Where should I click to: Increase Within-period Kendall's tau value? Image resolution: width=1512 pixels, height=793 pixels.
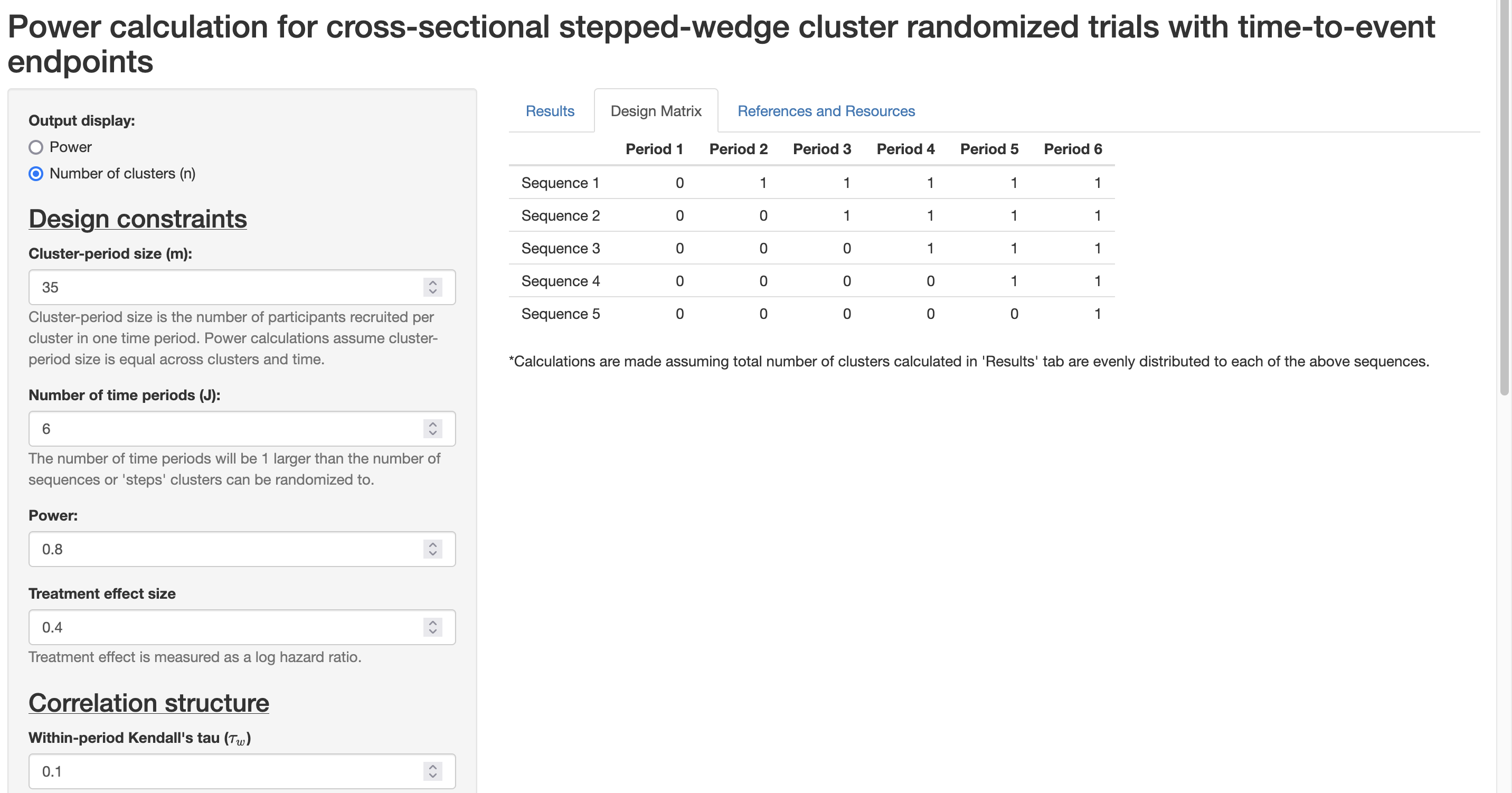[432, 767]
